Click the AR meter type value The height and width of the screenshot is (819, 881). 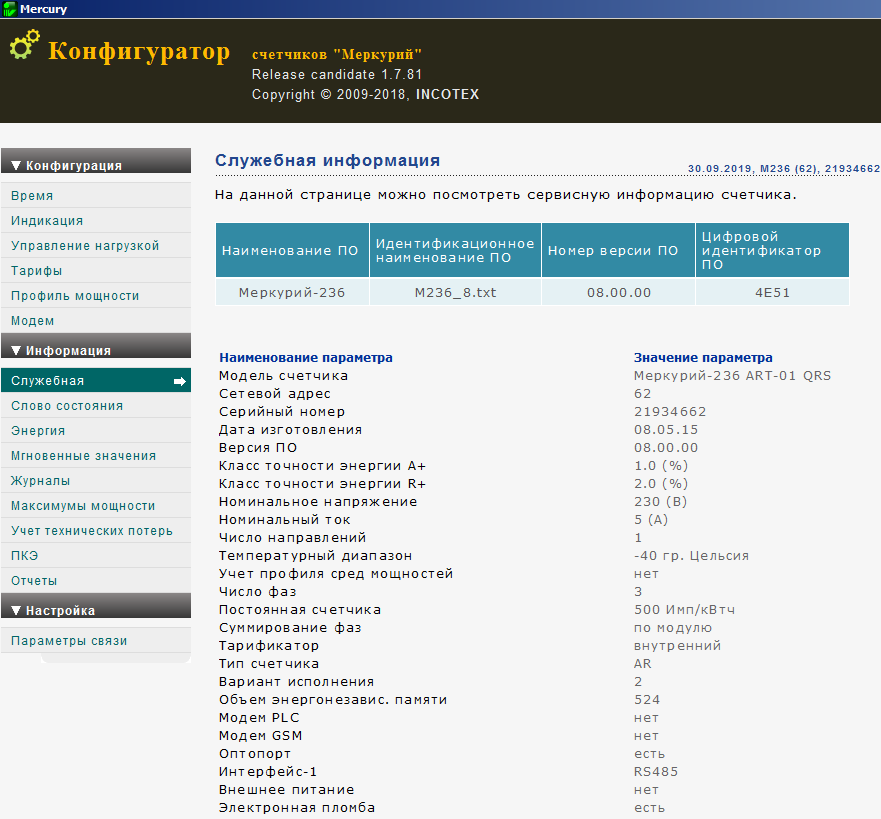[643, 663]
